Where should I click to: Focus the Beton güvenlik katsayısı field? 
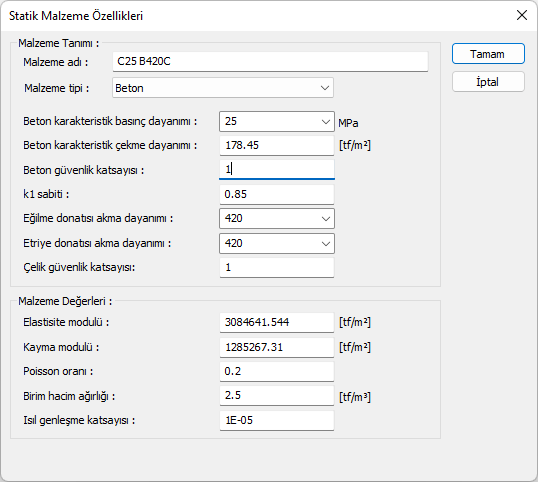pyautogui.click(x=277, y=169)
